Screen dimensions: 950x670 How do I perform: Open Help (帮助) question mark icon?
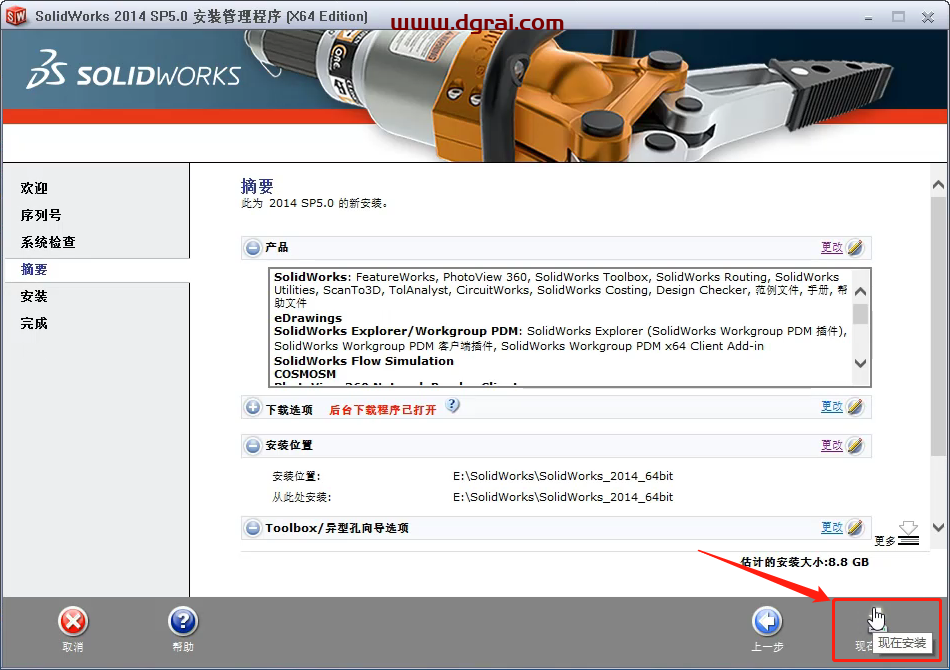tap(183, 622)
